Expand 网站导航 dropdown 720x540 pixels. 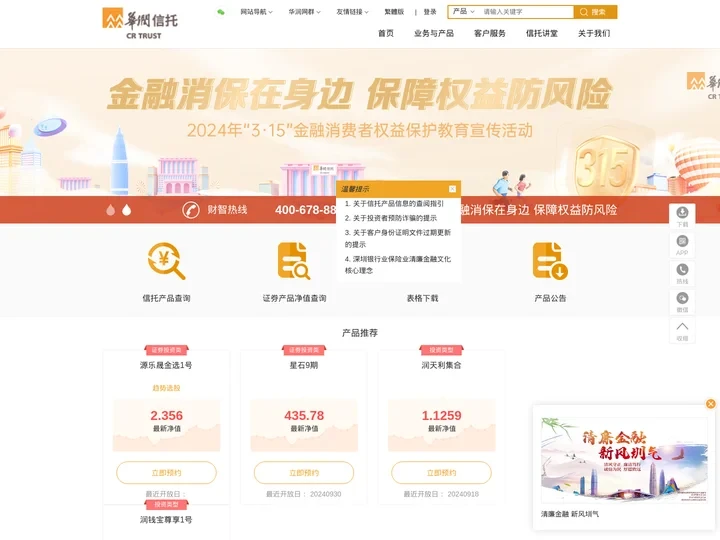click(x=256, y=12)
